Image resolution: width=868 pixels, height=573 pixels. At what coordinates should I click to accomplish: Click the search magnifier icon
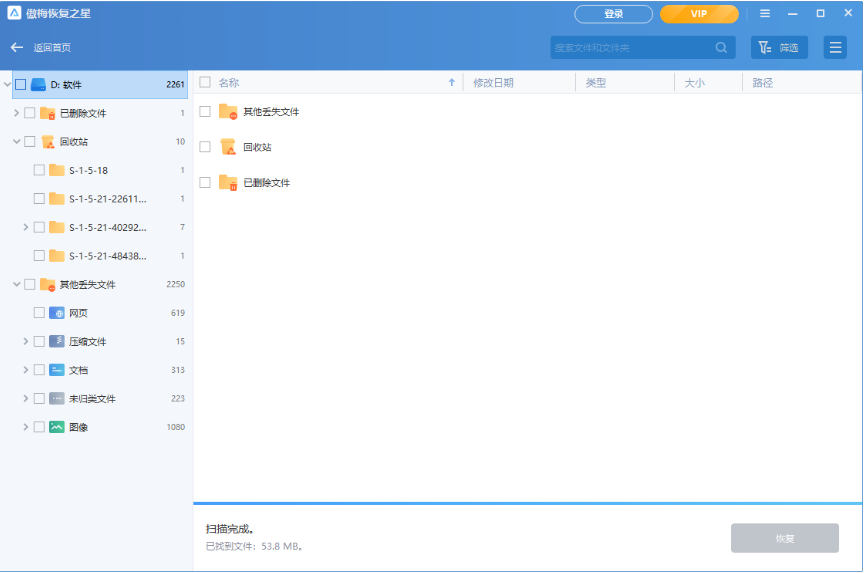pyautogui.click(x=721, y=48)
